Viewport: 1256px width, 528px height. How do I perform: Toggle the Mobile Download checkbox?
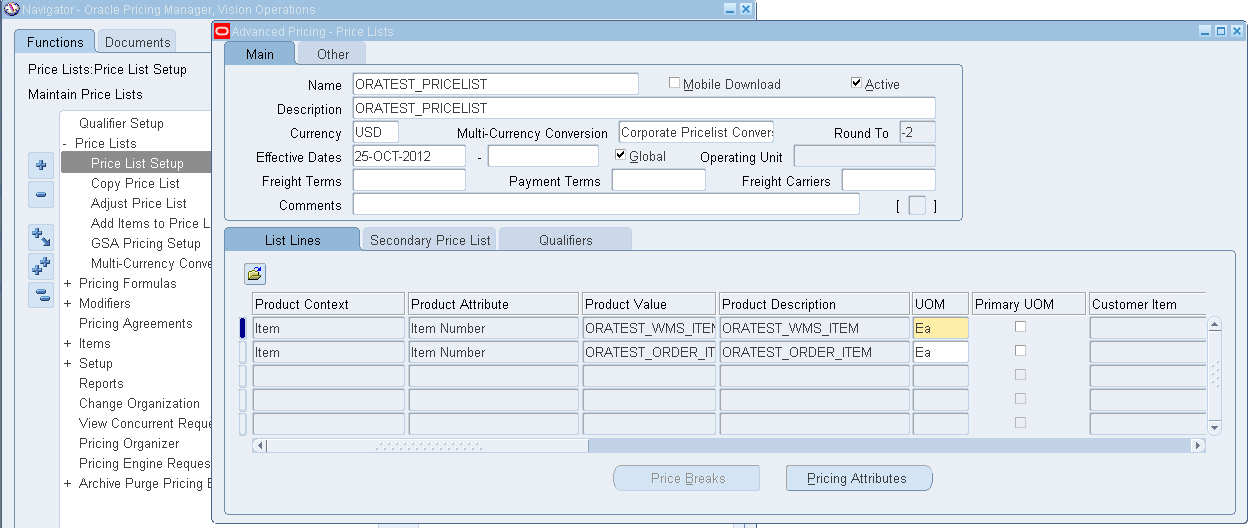coord(675,83)
